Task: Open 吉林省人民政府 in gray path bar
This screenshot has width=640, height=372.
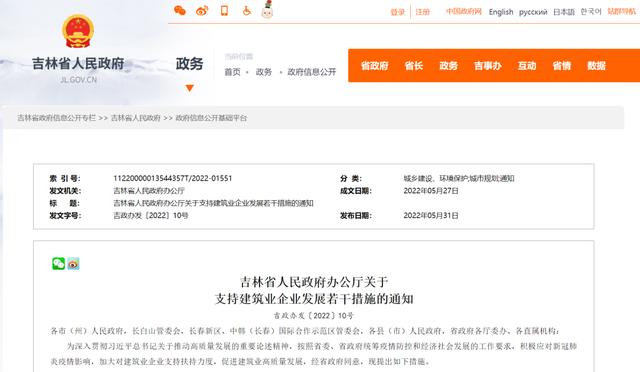Action: coord(136,118)
